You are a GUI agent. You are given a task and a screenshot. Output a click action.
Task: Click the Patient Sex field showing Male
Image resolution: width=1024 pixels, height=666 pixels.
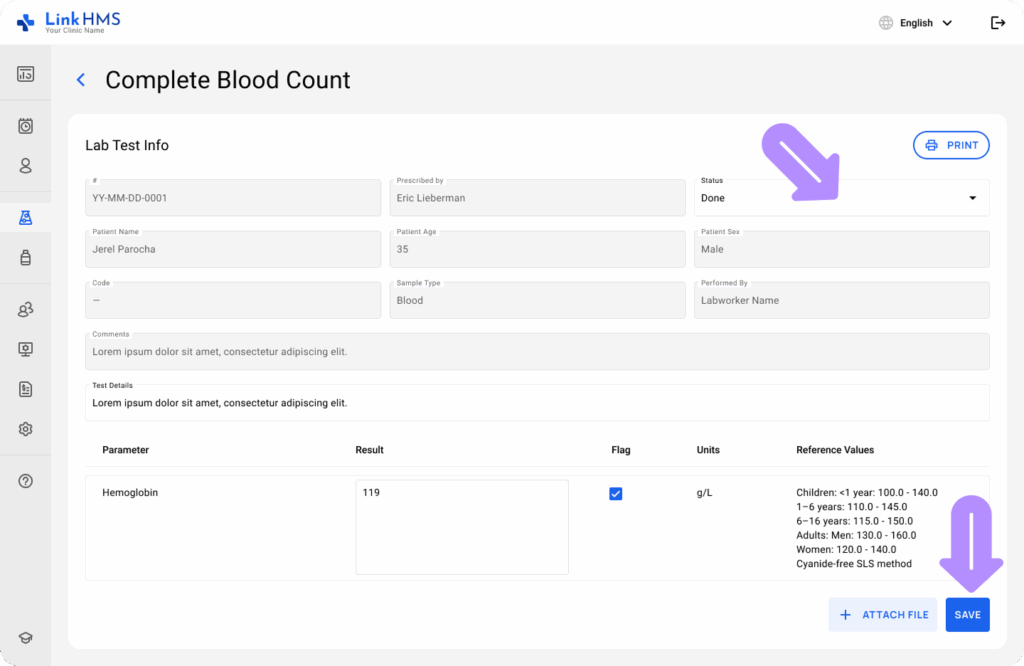(841, 249)
